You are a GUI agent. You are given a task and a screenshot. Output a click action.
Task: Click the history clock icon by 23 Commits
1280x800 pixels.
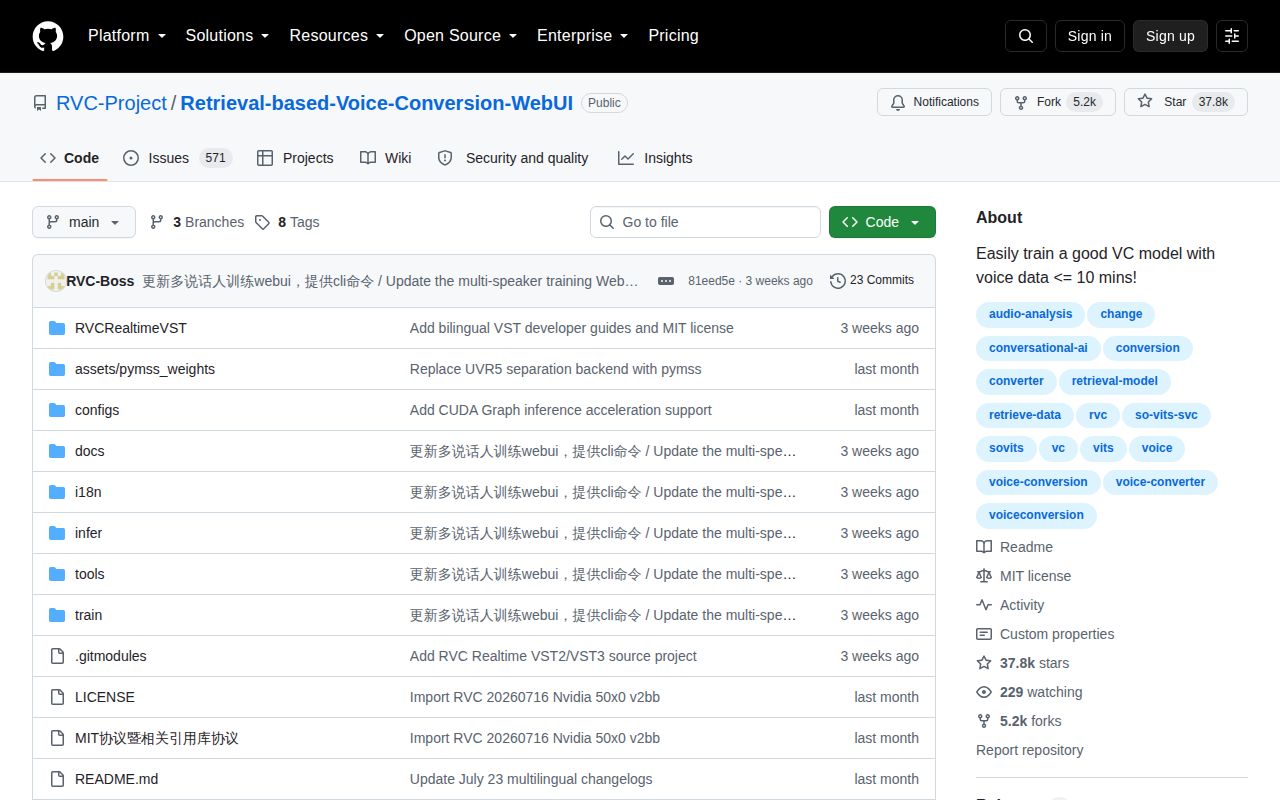point(838,281)
